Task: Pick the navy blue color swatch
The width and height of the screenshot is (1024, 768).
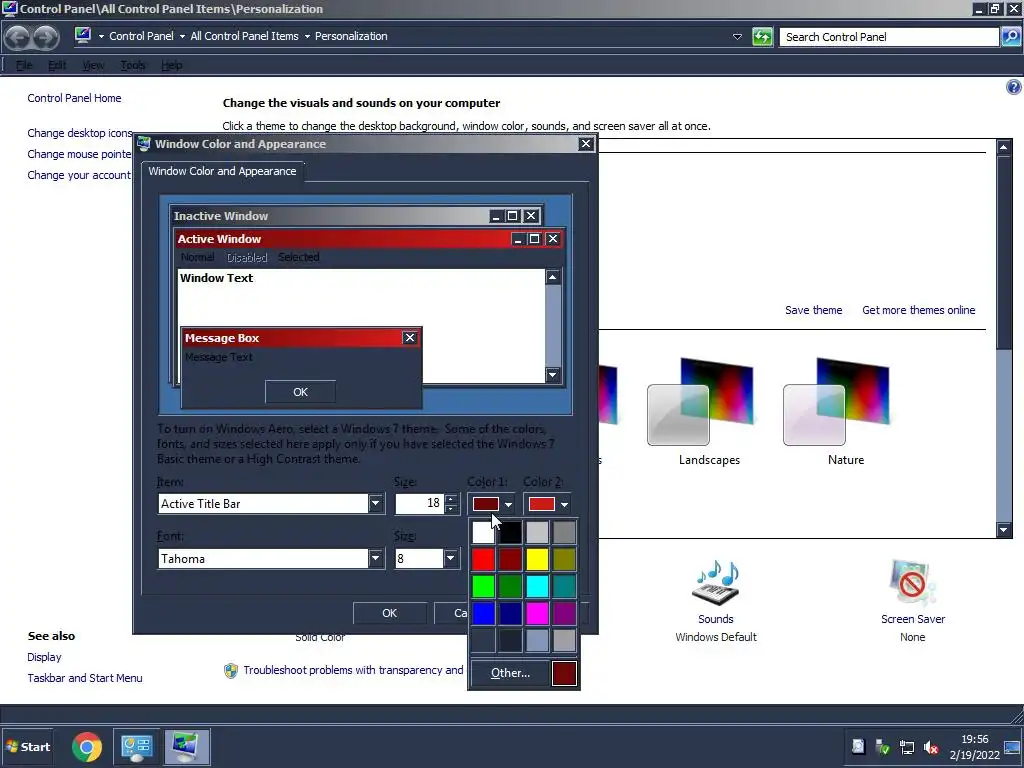Action: (510, 613)
